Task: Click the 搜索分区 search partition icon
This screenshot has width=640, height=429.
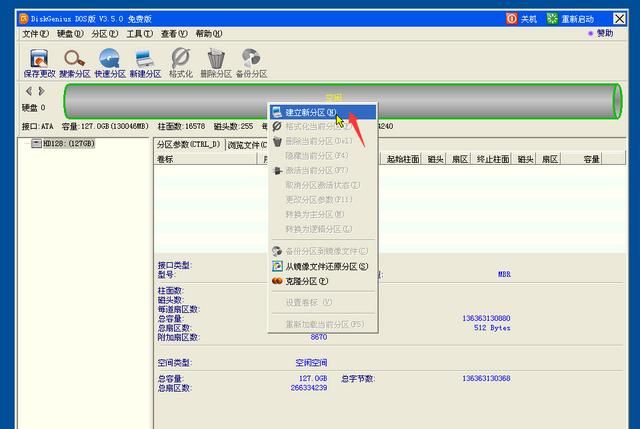Action: tap(74, 63)
